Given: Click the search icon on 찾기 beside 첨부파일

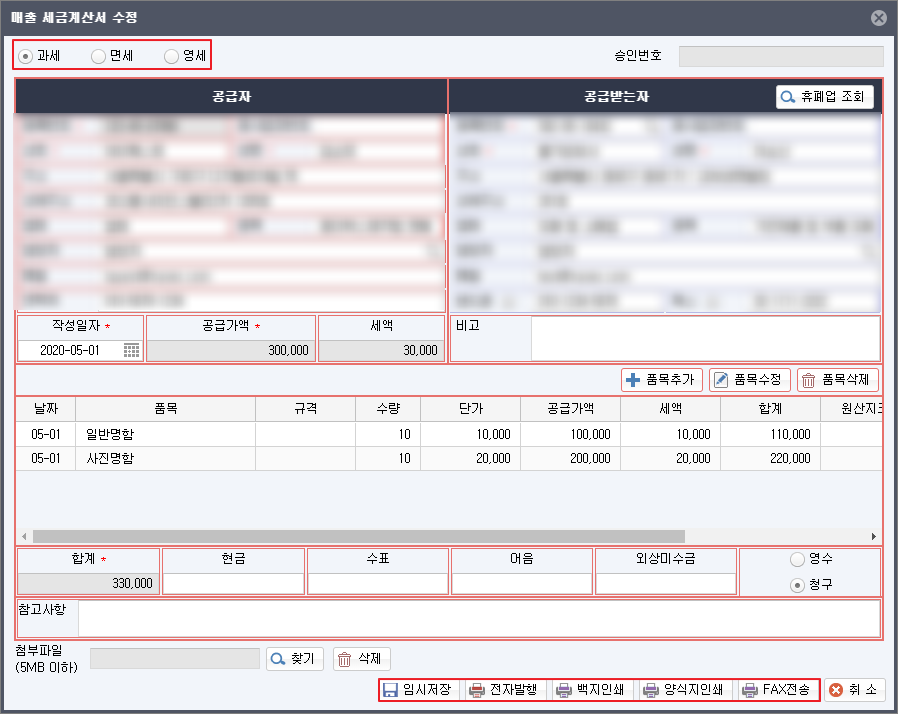Looking at the screenshot, I should tap(279, 657).
